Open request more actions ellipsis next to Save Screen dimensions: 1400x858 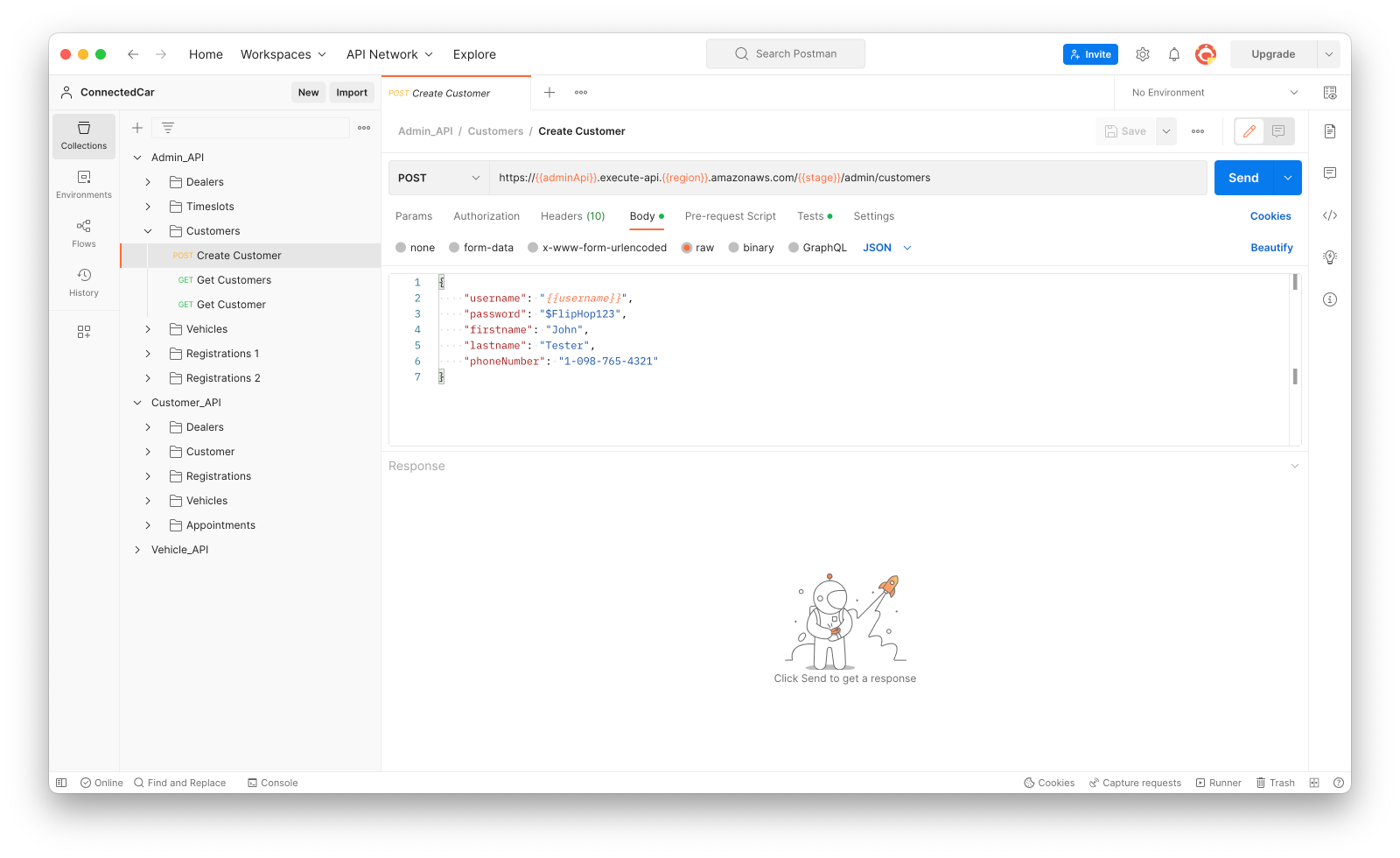(x=1198, y=131)
